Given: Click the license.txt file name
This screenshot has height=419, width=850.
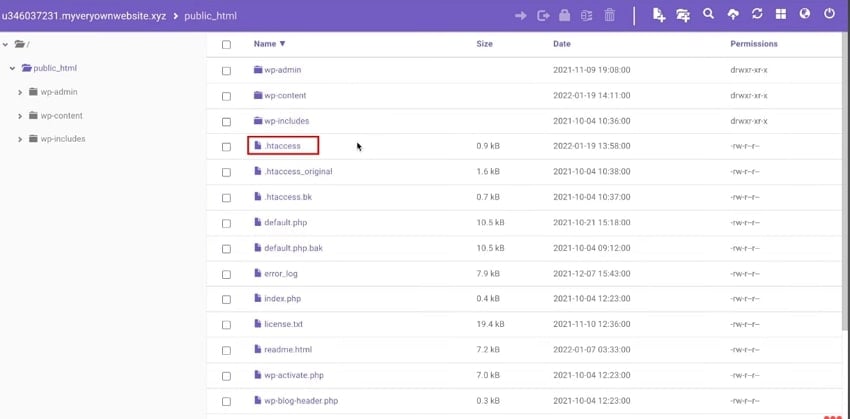Looking at the screenshot, I should 284,324.
